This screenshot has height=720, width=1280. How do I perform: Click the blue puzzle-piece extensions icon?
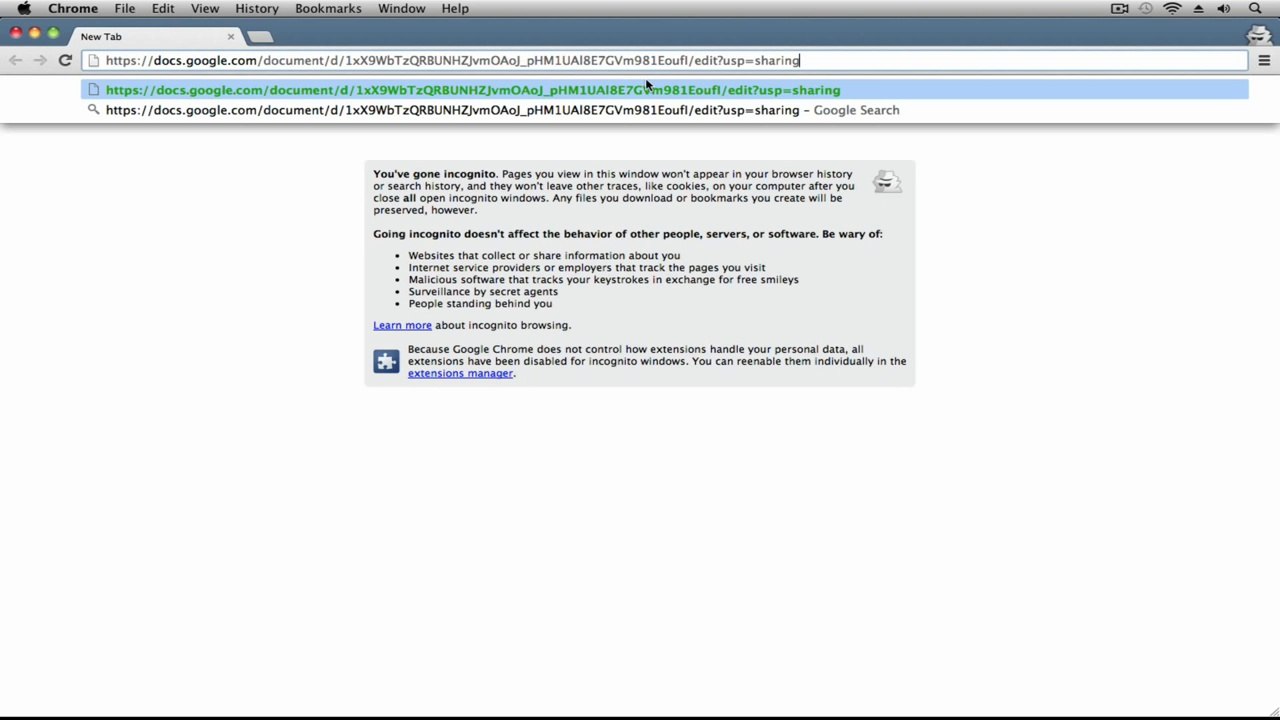coord(386,361)
